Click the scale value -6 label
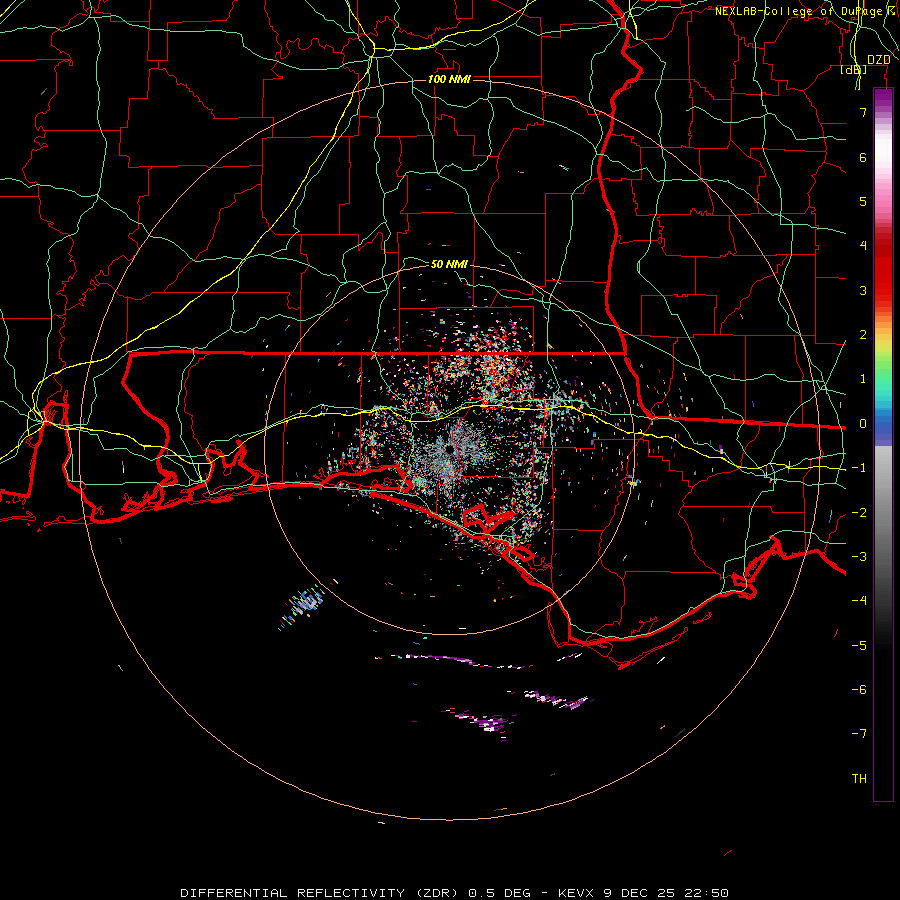Screen dimensions: 900x900 (859, 690)
